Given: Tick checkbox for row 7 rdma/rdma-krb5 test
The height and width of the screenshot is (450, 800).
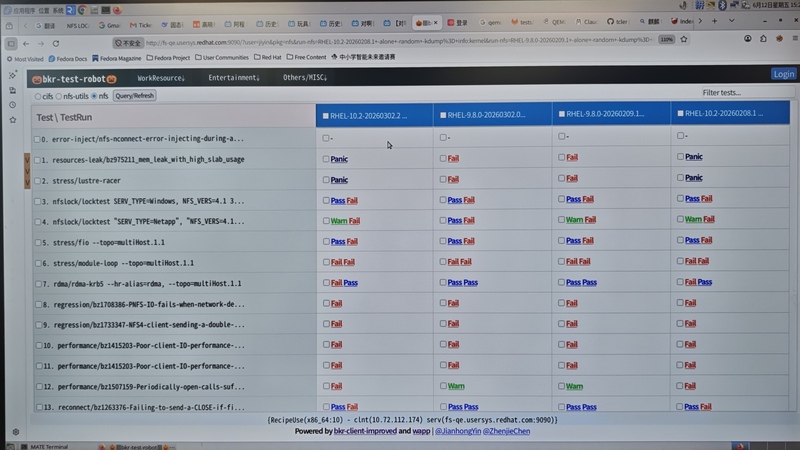Looking at the screenshot, I should pos(38,284).
